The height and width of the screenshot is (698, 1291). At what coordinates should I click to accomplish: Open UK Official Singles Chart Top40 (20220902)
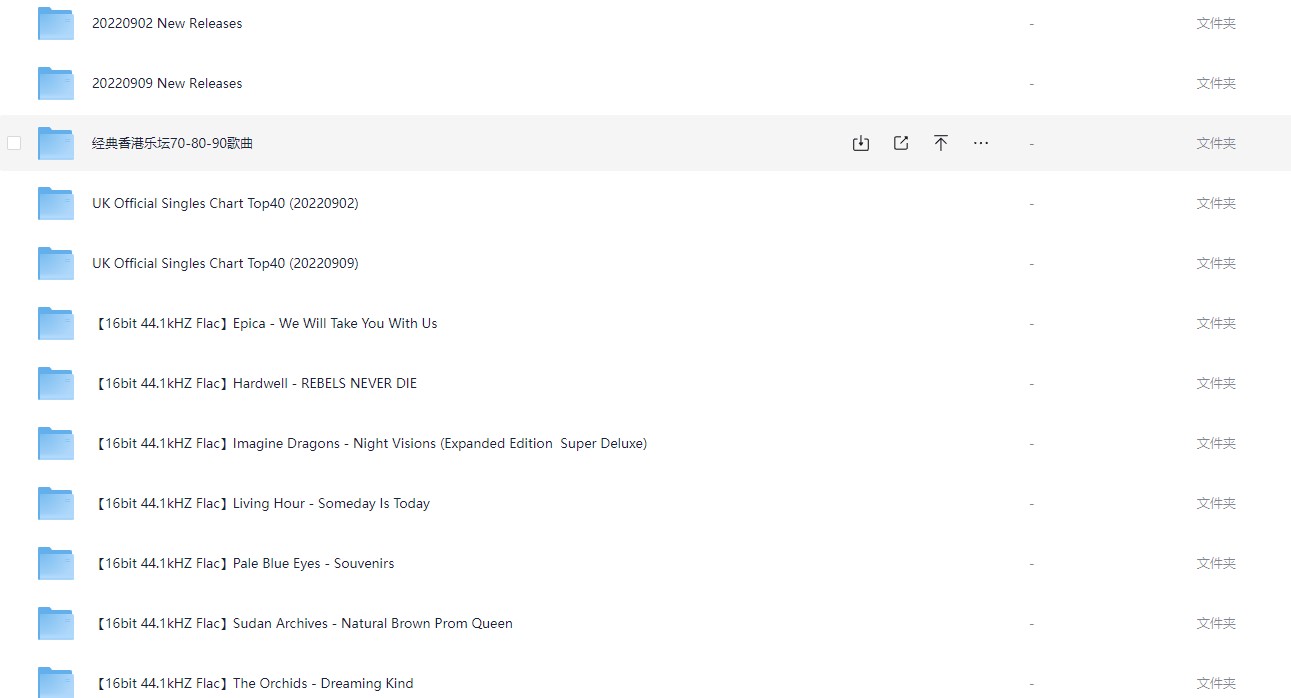click(x=225, y=203)
